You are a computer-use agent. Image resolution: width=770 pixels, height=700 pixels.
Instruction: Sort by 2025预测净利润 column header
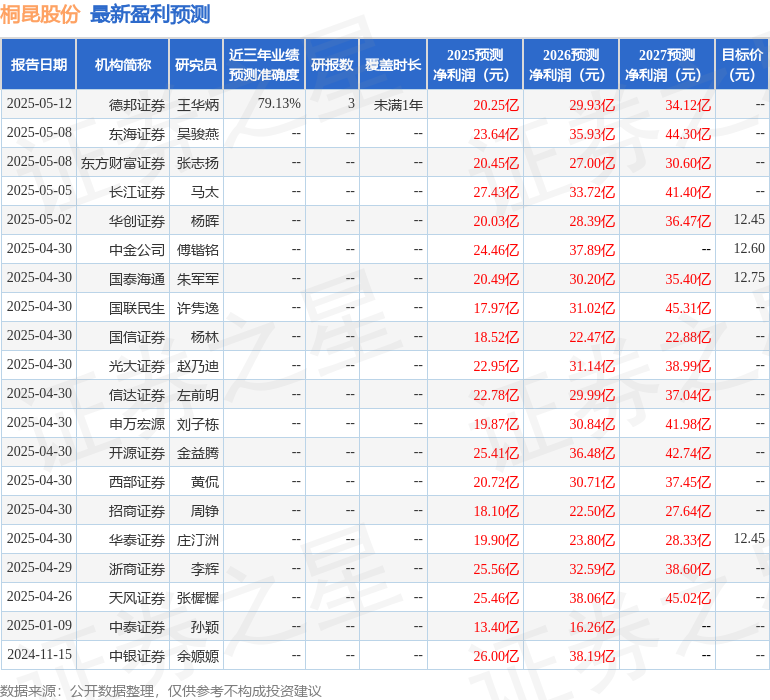(474, 65)
